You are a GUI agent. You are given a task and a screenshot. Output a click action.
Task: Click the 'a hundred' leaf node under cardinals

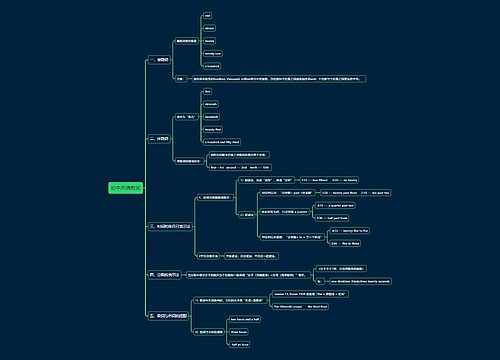pos(212,66)
